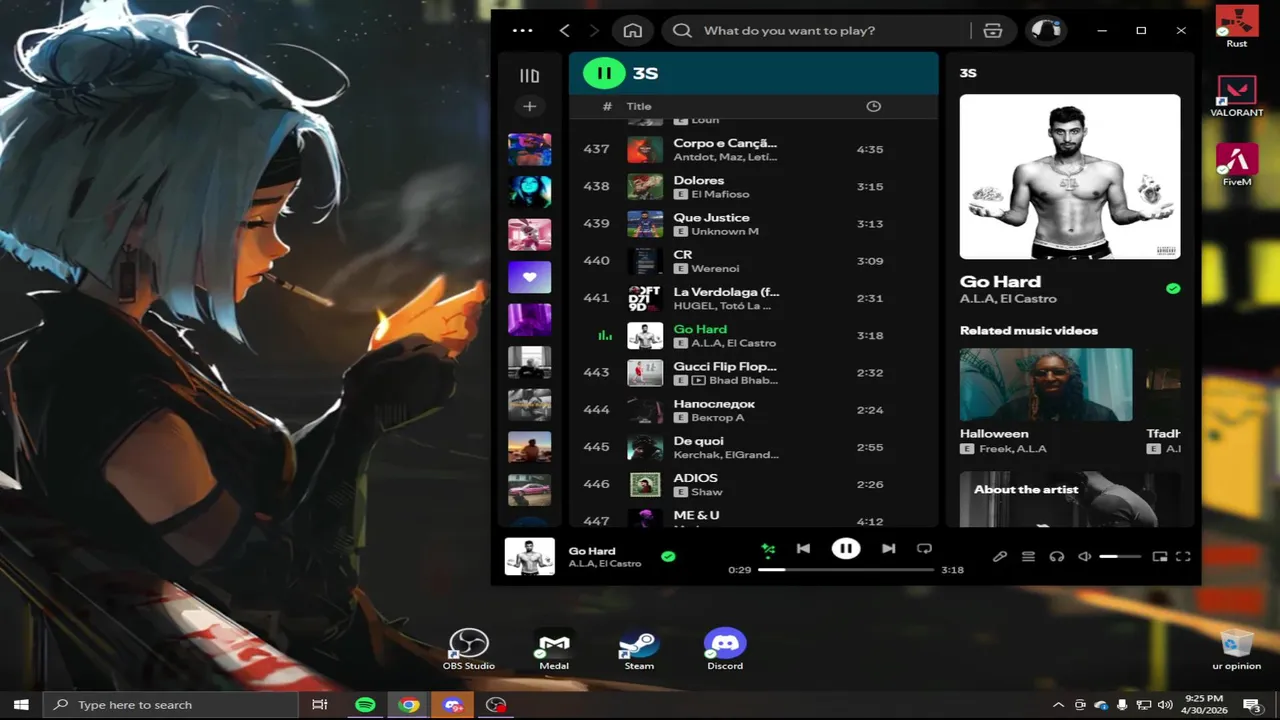
Task: Sort playlist by Title column
Action: click(639, 106)
